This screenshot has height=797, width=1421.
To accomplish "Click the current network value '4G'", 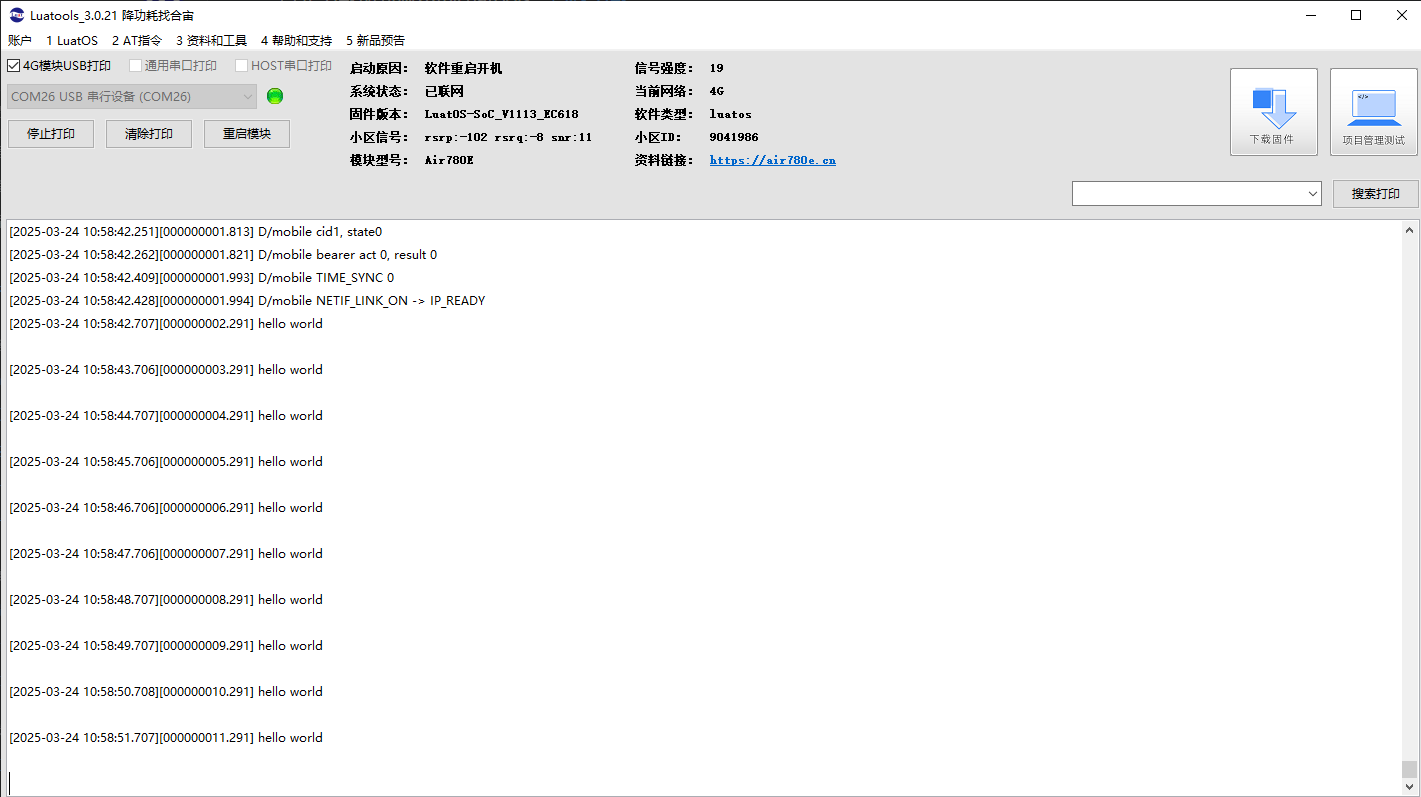I will point(716,92).
